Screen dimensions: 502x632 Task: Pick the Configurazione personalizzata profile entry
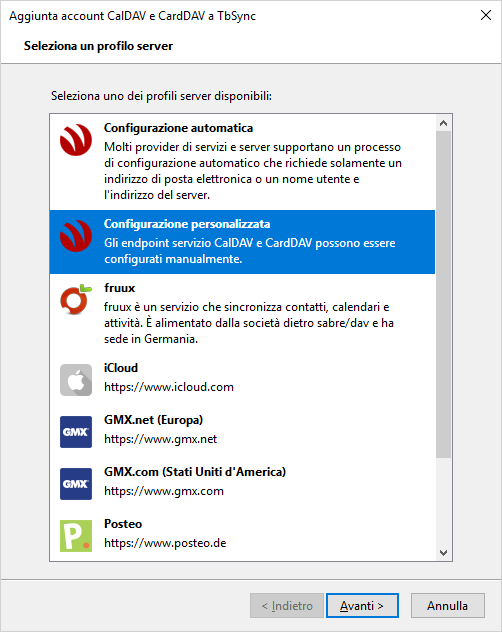[x=242, y=242]
